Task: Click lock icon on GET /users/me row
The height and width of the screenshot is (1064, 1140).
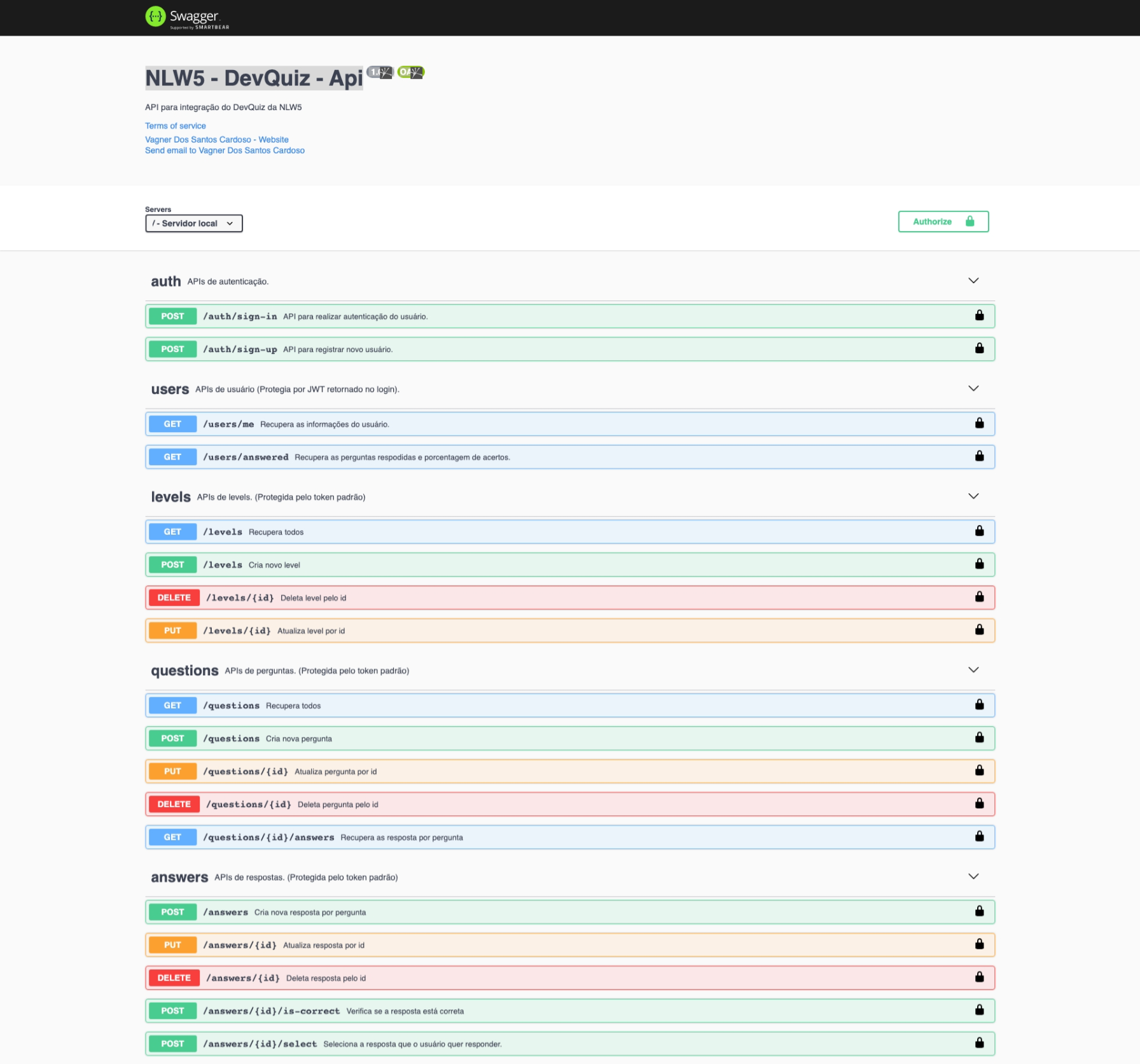Action: (980, 423)
